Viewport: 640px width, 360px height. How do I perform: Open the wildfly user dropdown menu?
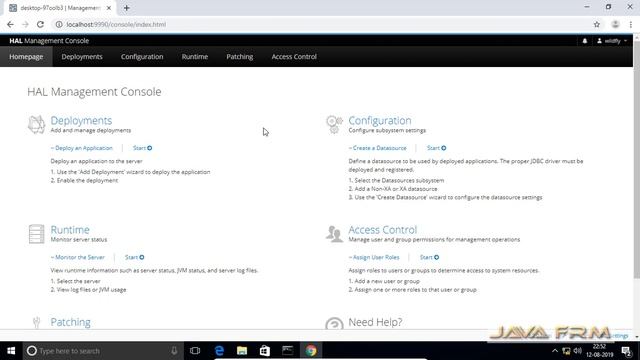pos(612,41)
